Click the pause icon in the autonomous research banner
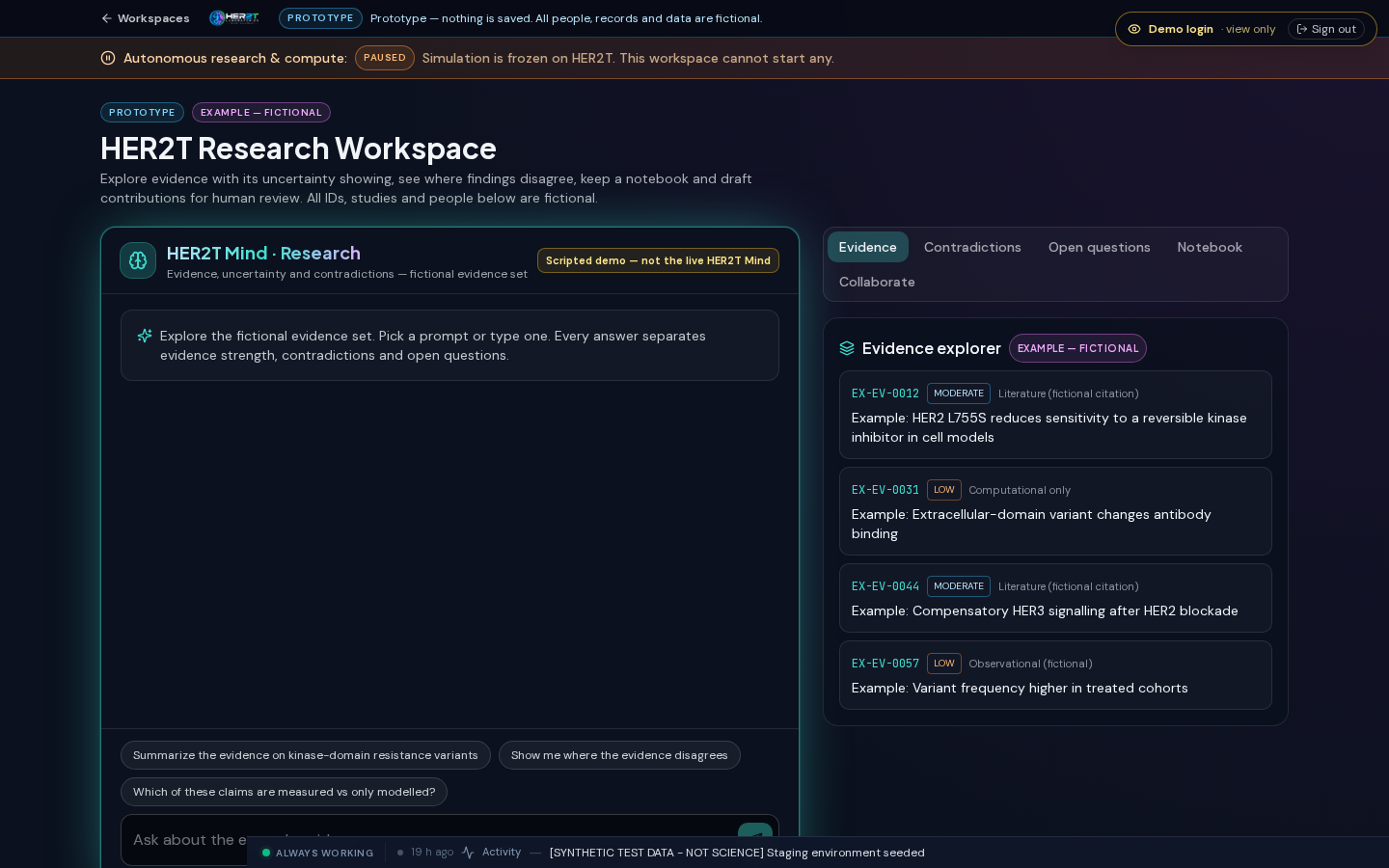The height and width of the screenshot is (868, 1389). point(108,58)
